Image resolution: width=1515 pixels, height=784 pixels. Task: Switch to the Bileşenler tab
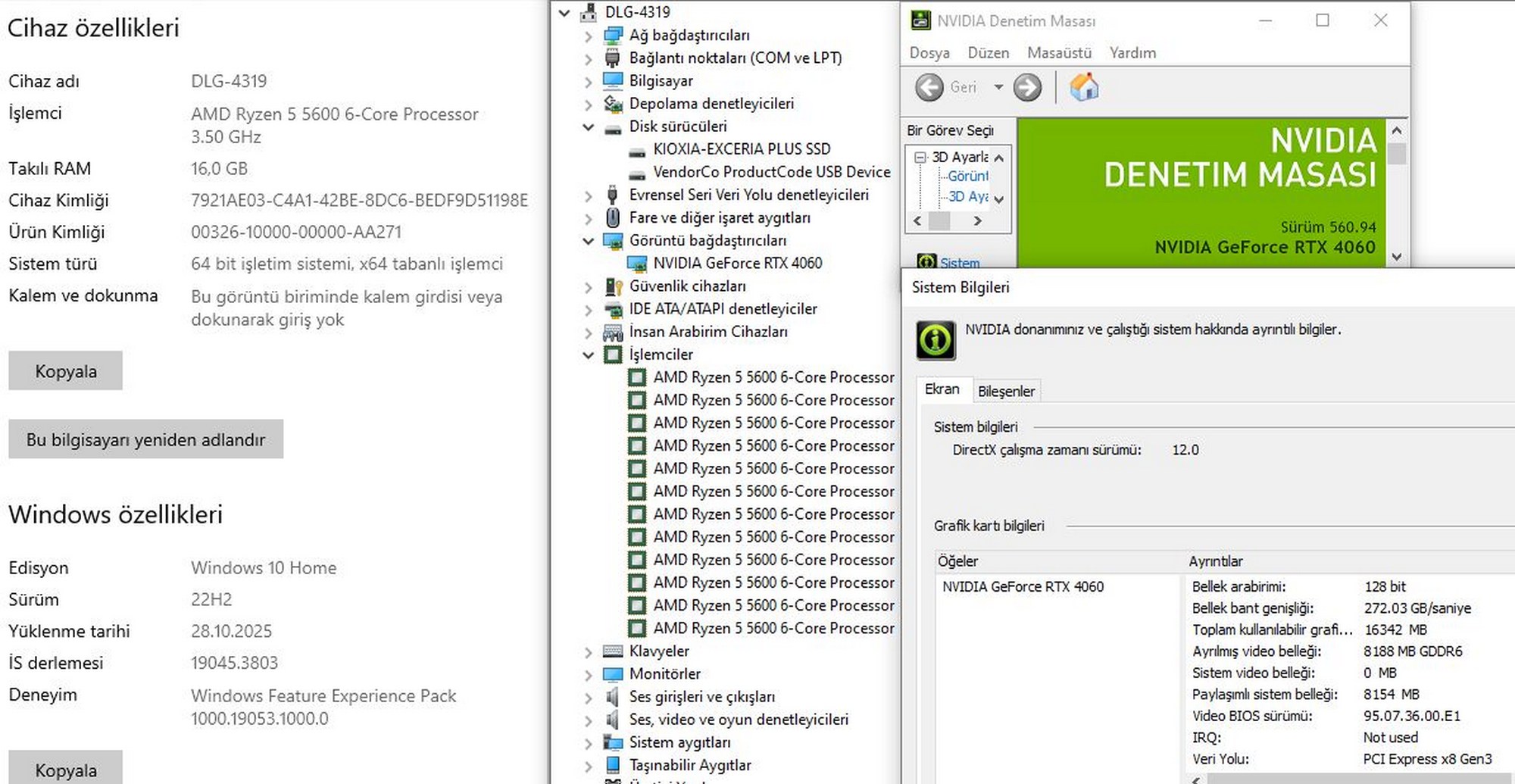click(1005, 391)
